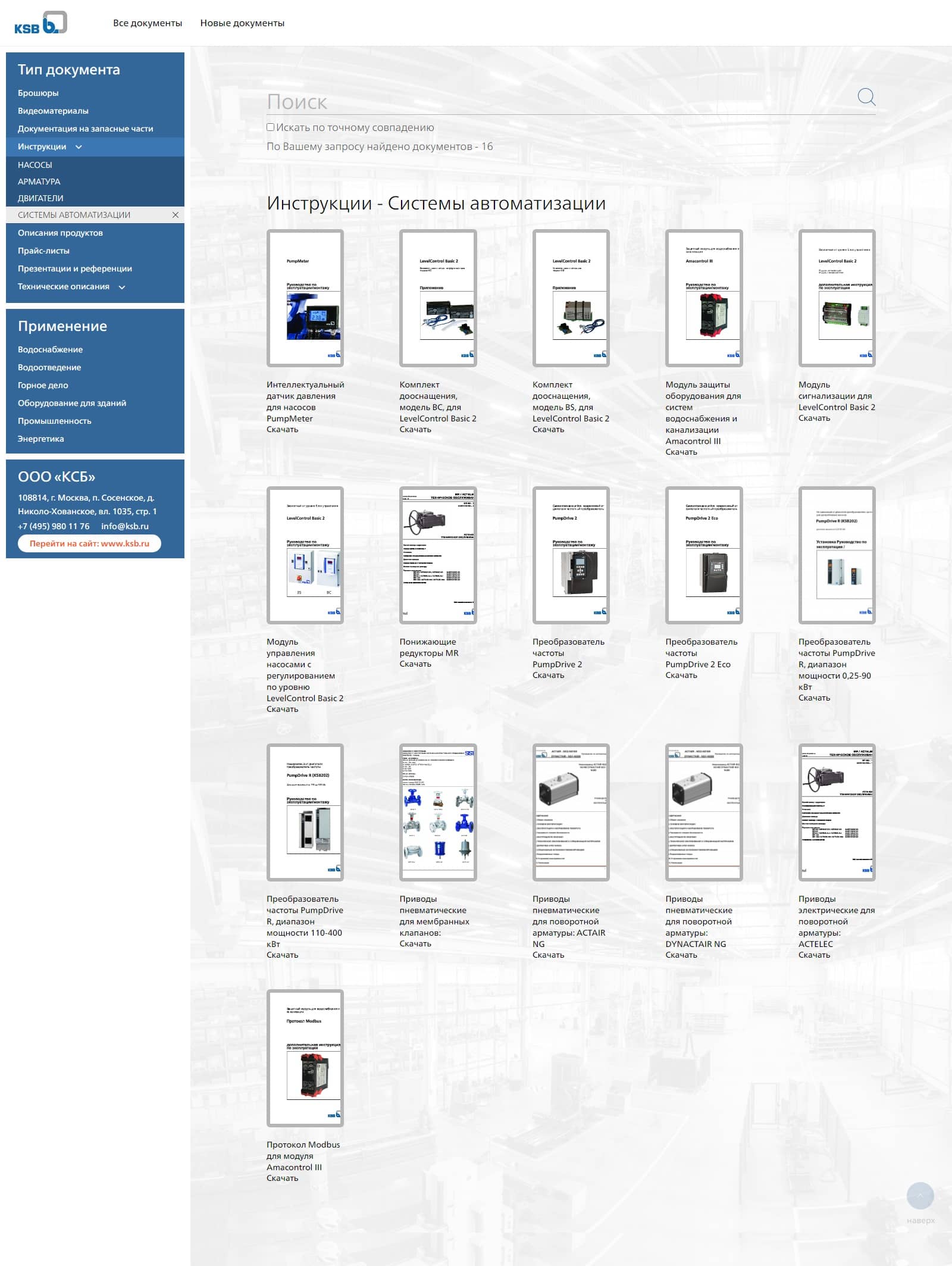952x1266 pixels.
Task: Filter by Горное дело application
Action: (x=43, y=385)
